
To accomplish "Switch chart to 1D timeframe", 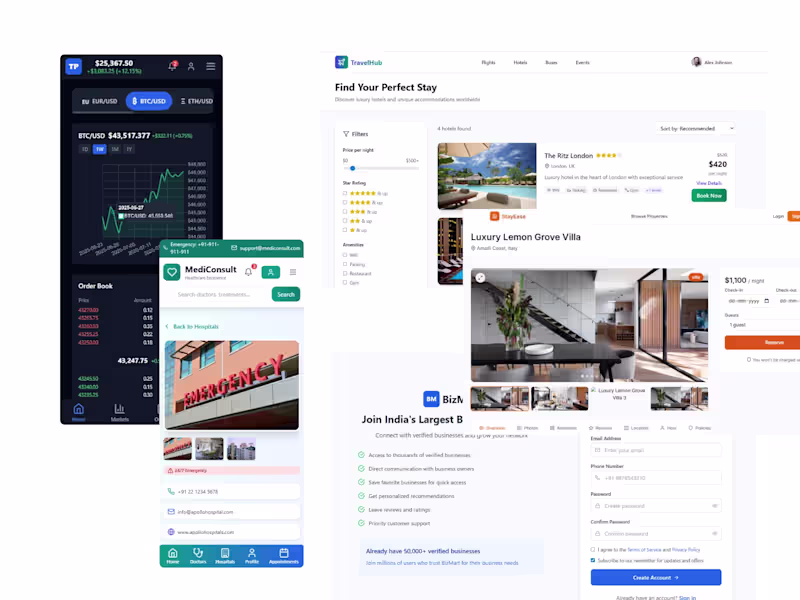I will 85,149.
